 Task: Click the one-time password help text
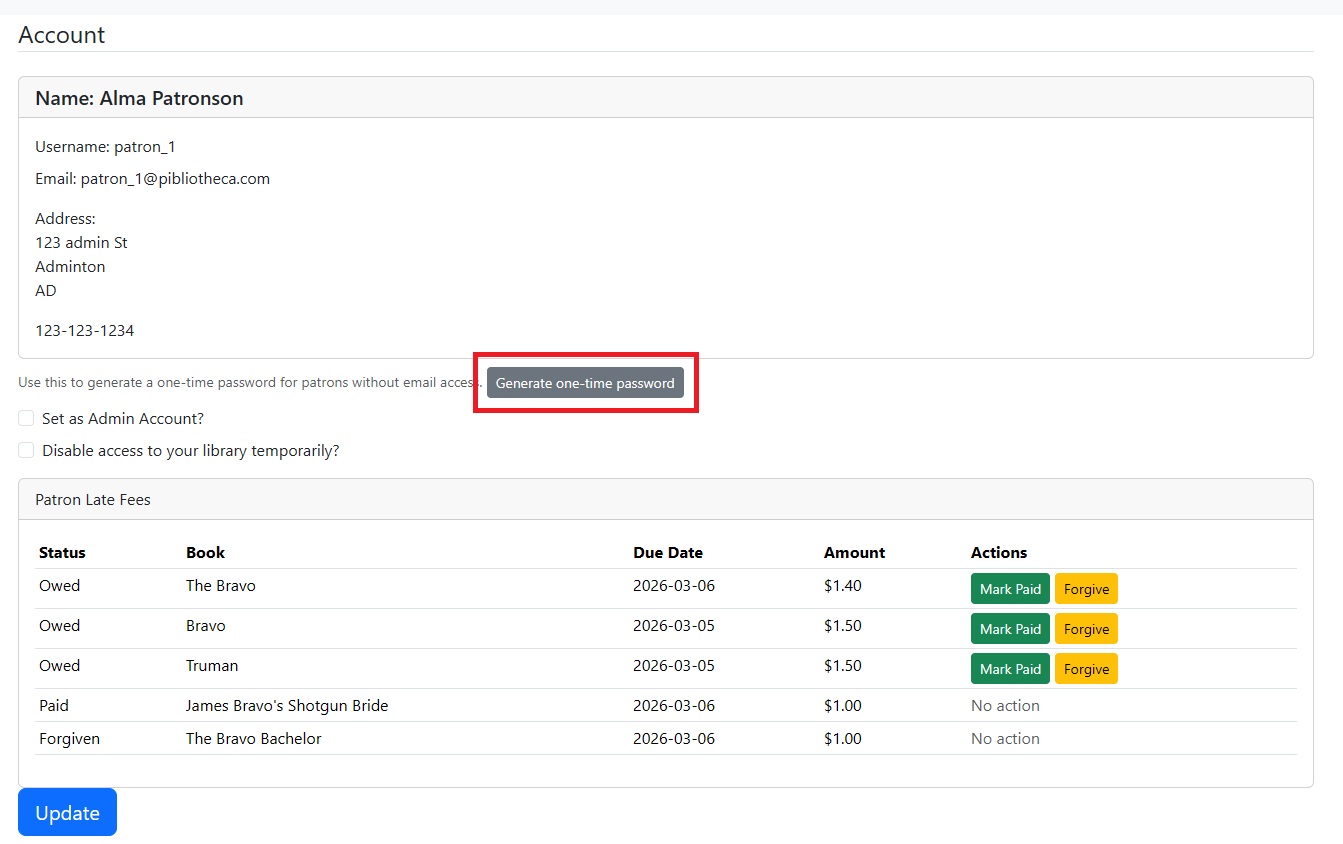coord(250,383)
